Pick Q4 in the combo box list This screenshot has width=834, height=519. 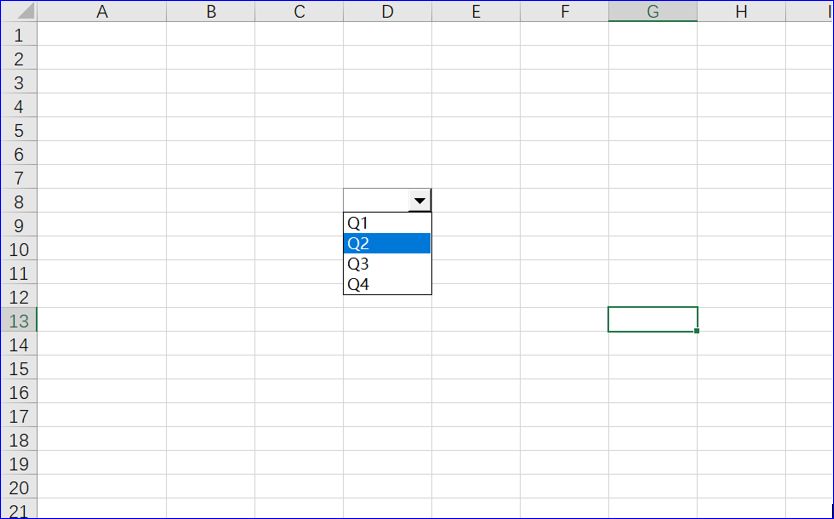[387, 283]
